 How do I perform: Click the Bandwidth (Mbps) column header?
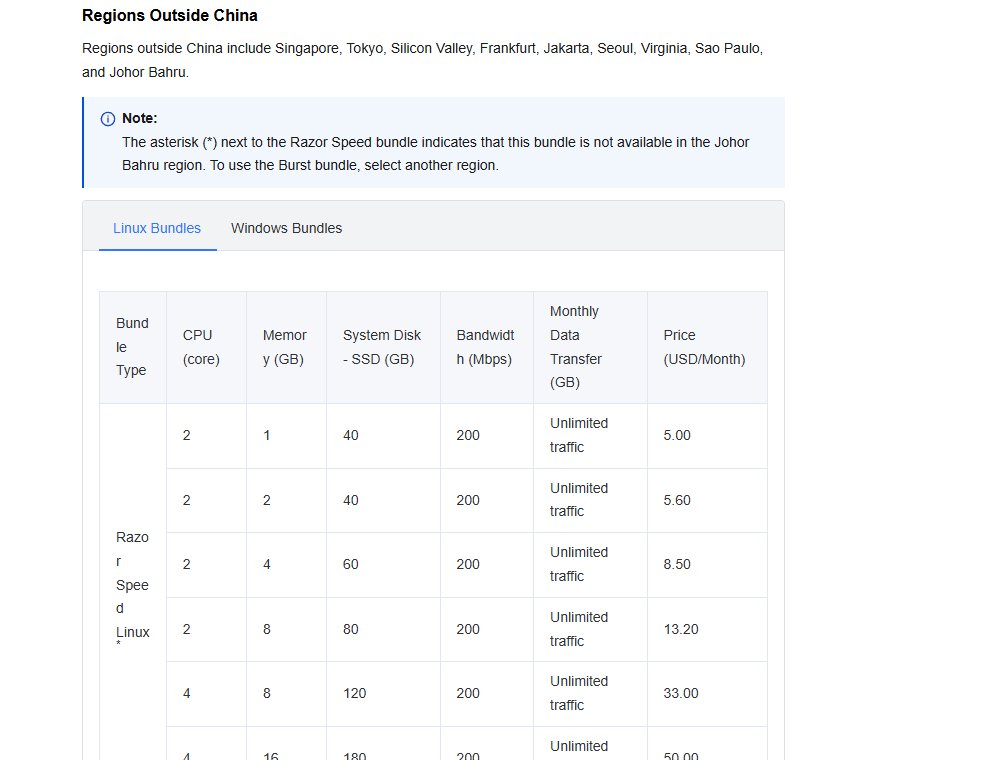pos(487,347)
